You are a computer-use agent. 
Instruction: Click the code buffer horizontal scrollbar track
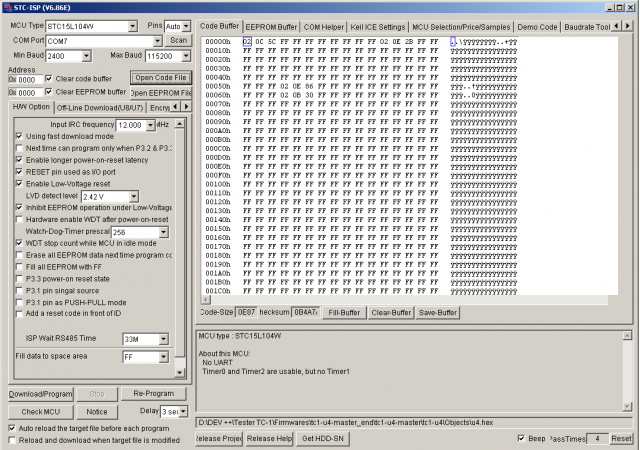(409, 300)
